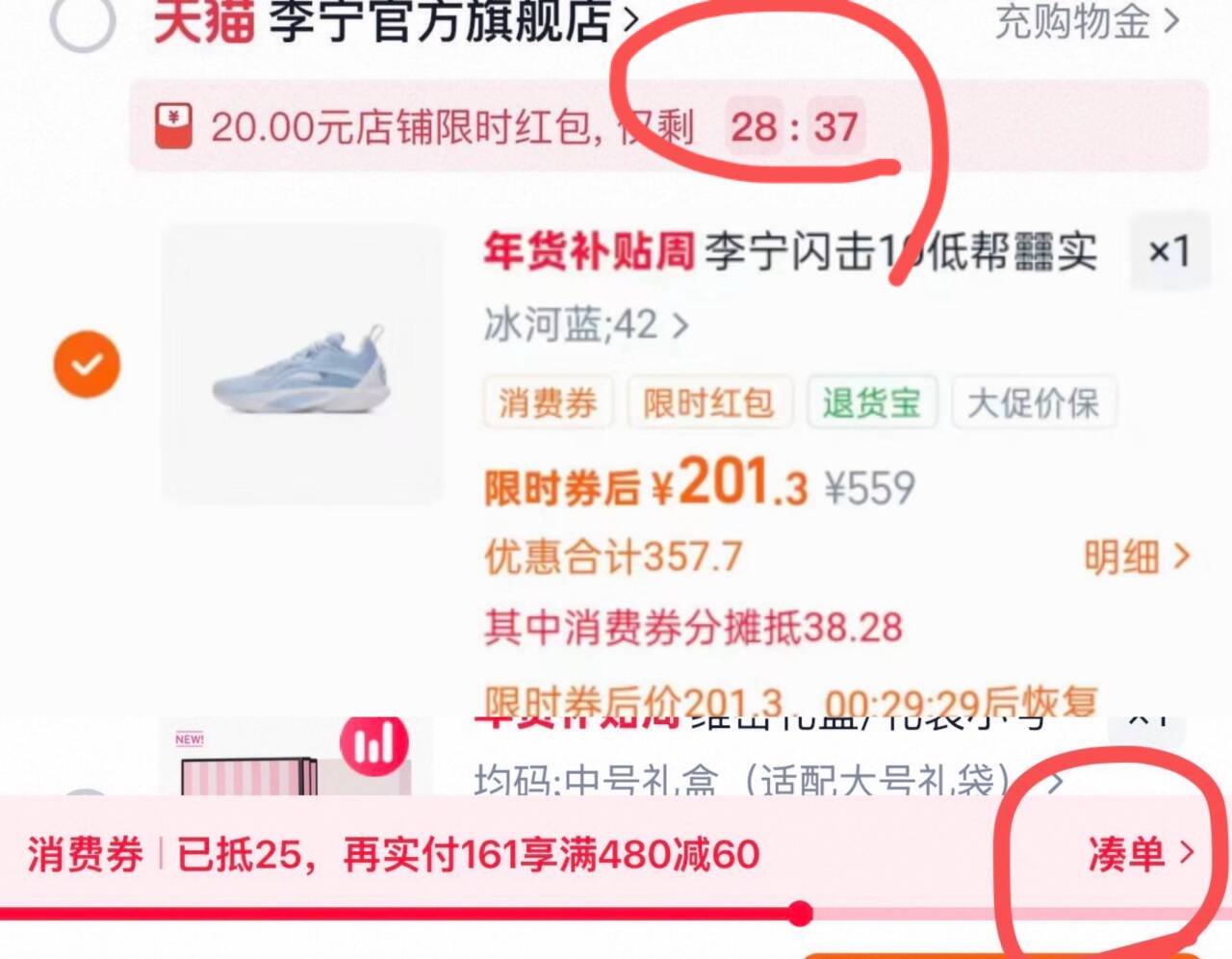Tap the 限时红包 tag
Image resolution: width=1232 pixels, height=959 pixels.
click(x=709, y=402)
